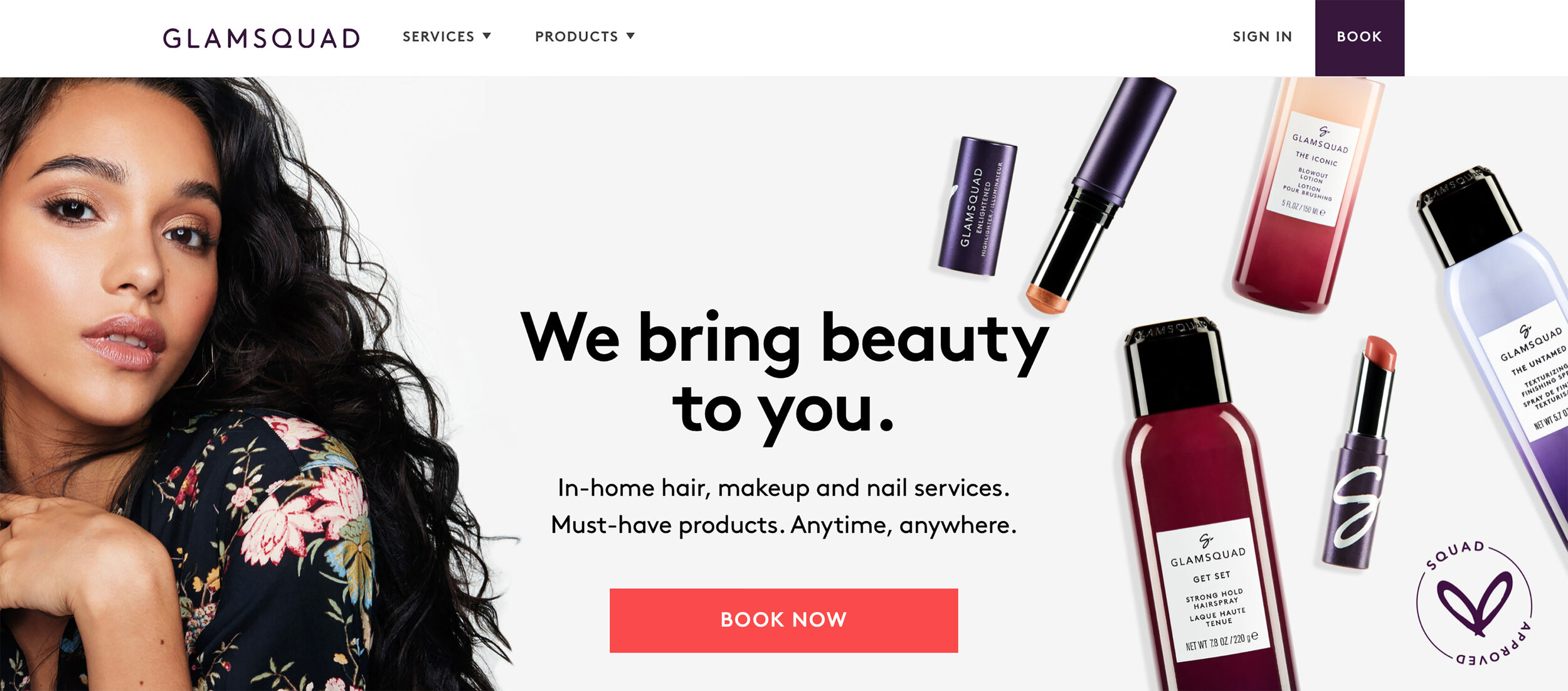Expand the Products dropdown arrow
The image size is (1568, 691).
(x=630, y=36)
